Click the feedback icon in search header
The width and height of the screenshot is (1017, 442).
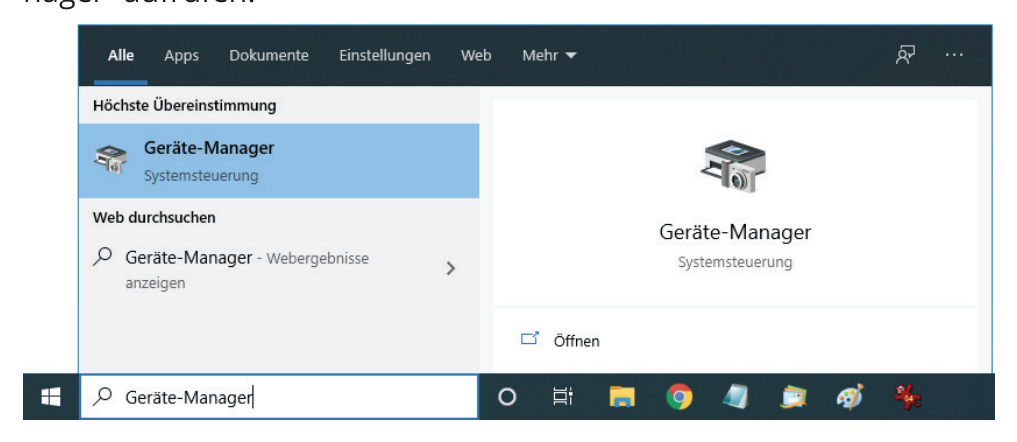point(905,55)
